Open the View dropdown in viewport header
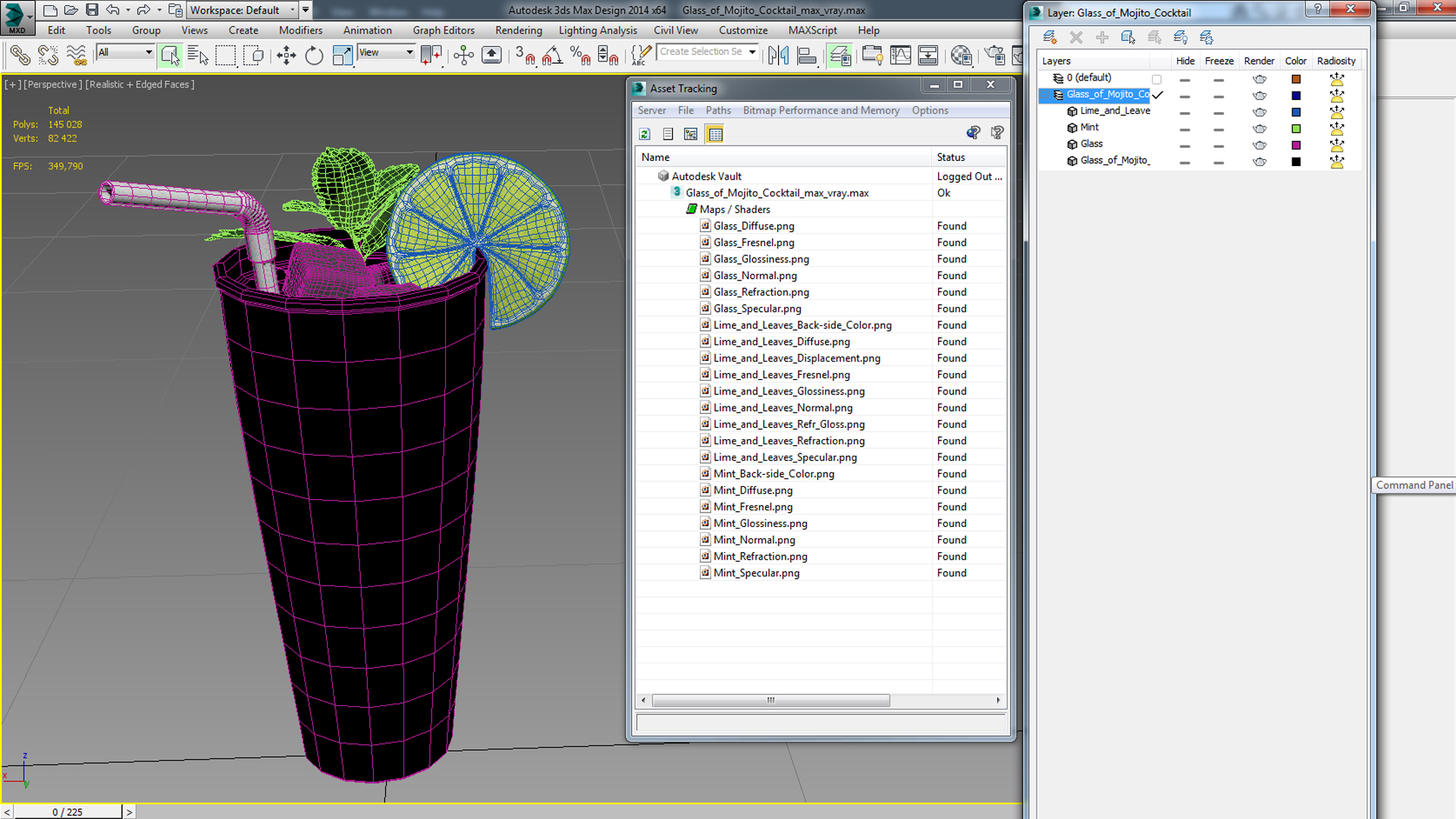 point(385,52)
